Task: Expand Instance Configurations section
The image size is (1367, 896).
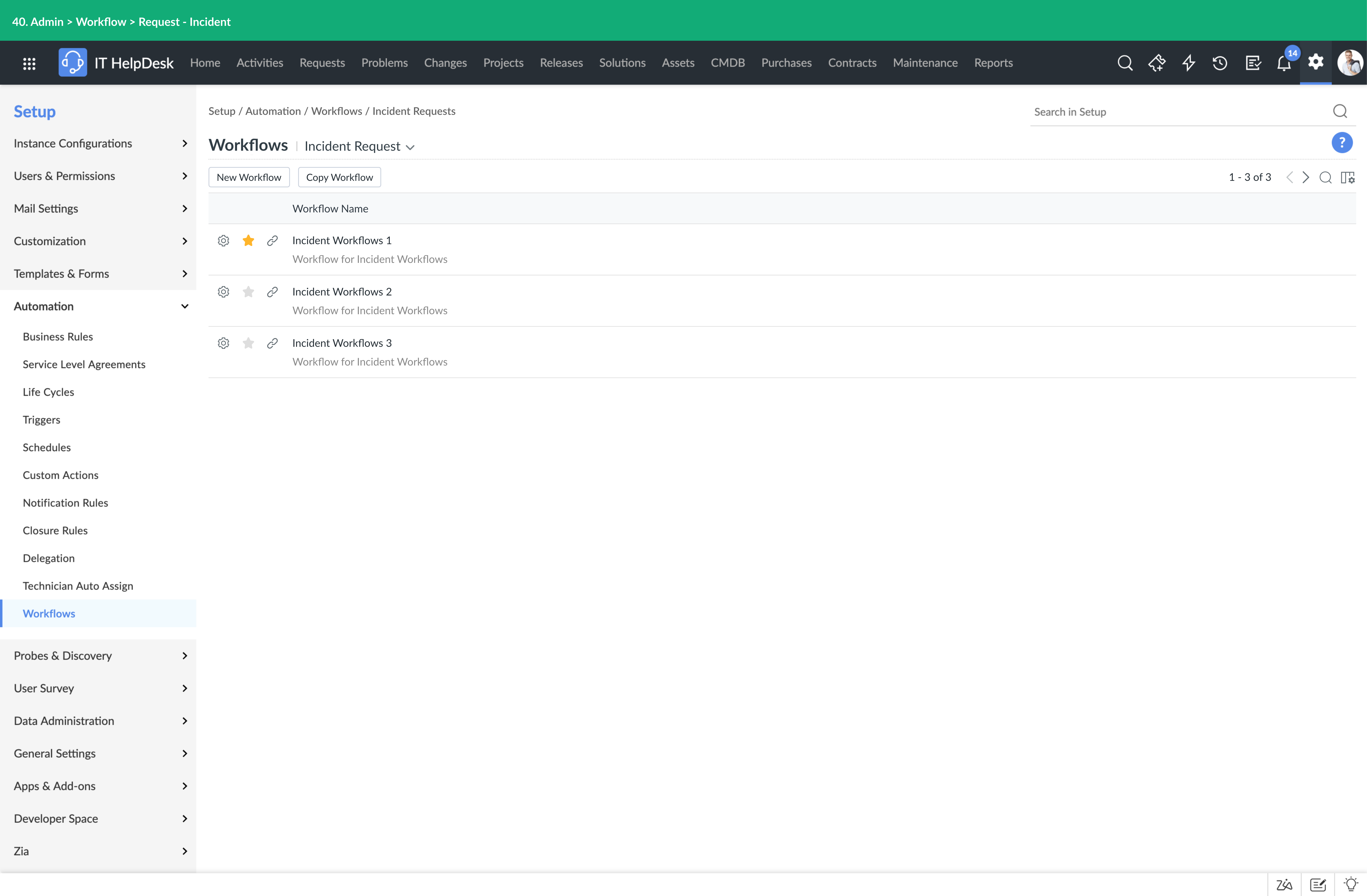Action: click(x=98, y=144)
